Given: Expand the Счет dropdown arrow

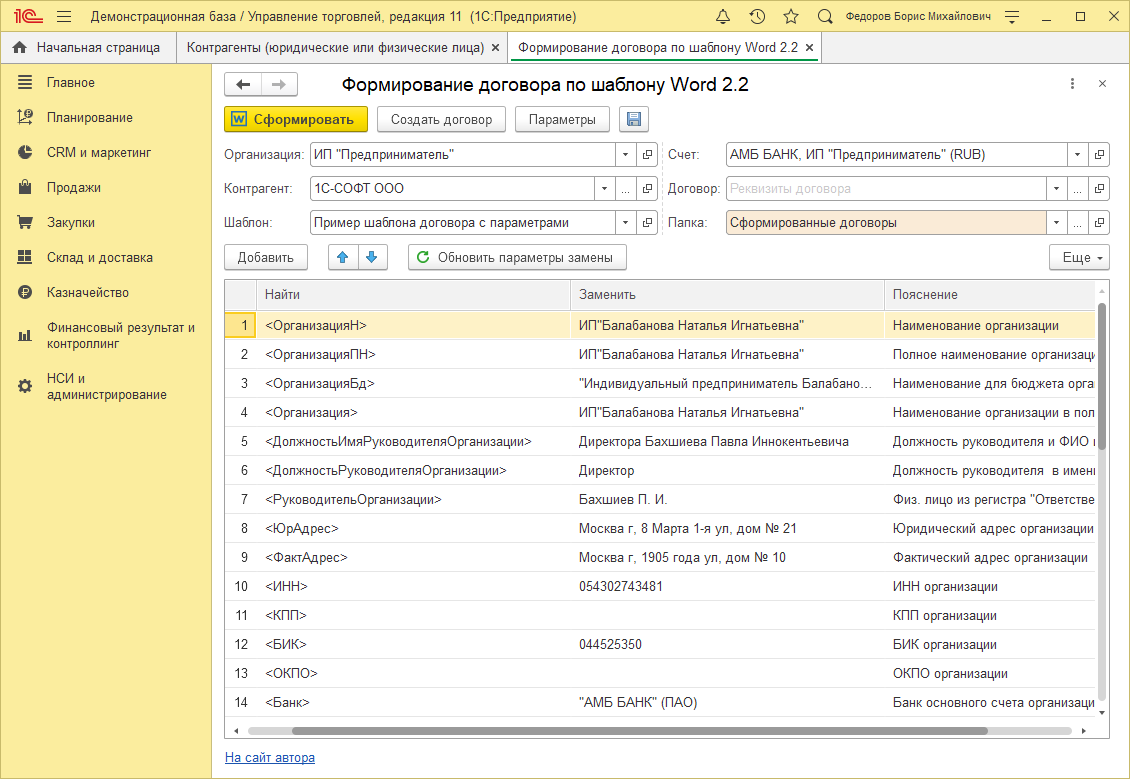Looking at the screenshot, I should [1077, 155].
